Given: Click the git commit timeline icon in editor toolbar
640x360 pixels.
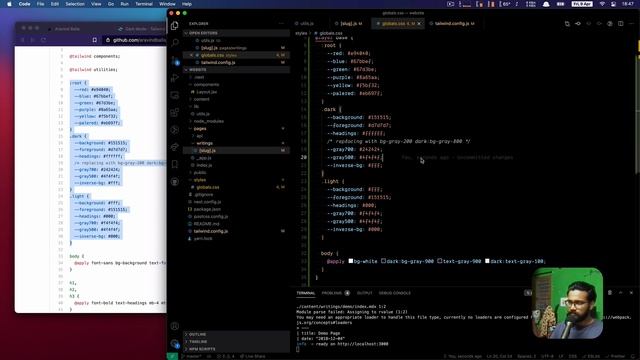Looking at the screenshot, I should click(578, 24).
